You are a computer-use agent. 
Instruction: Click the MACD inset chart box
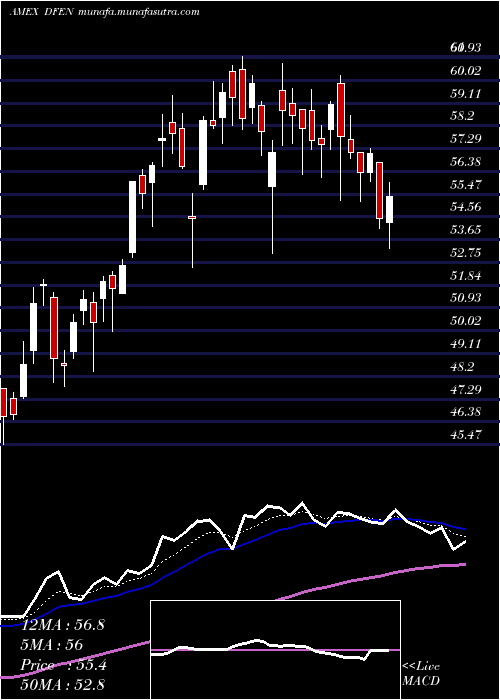275,650
